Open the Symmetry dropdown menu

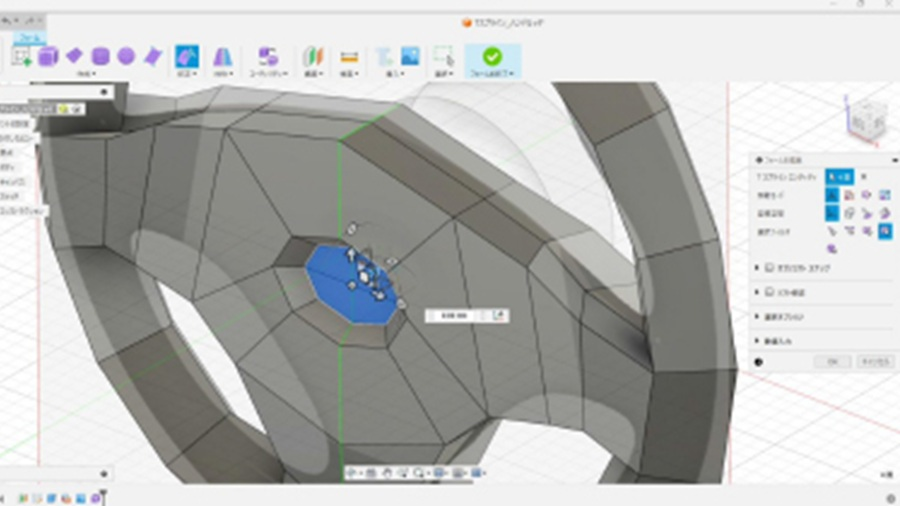(223, 74)
